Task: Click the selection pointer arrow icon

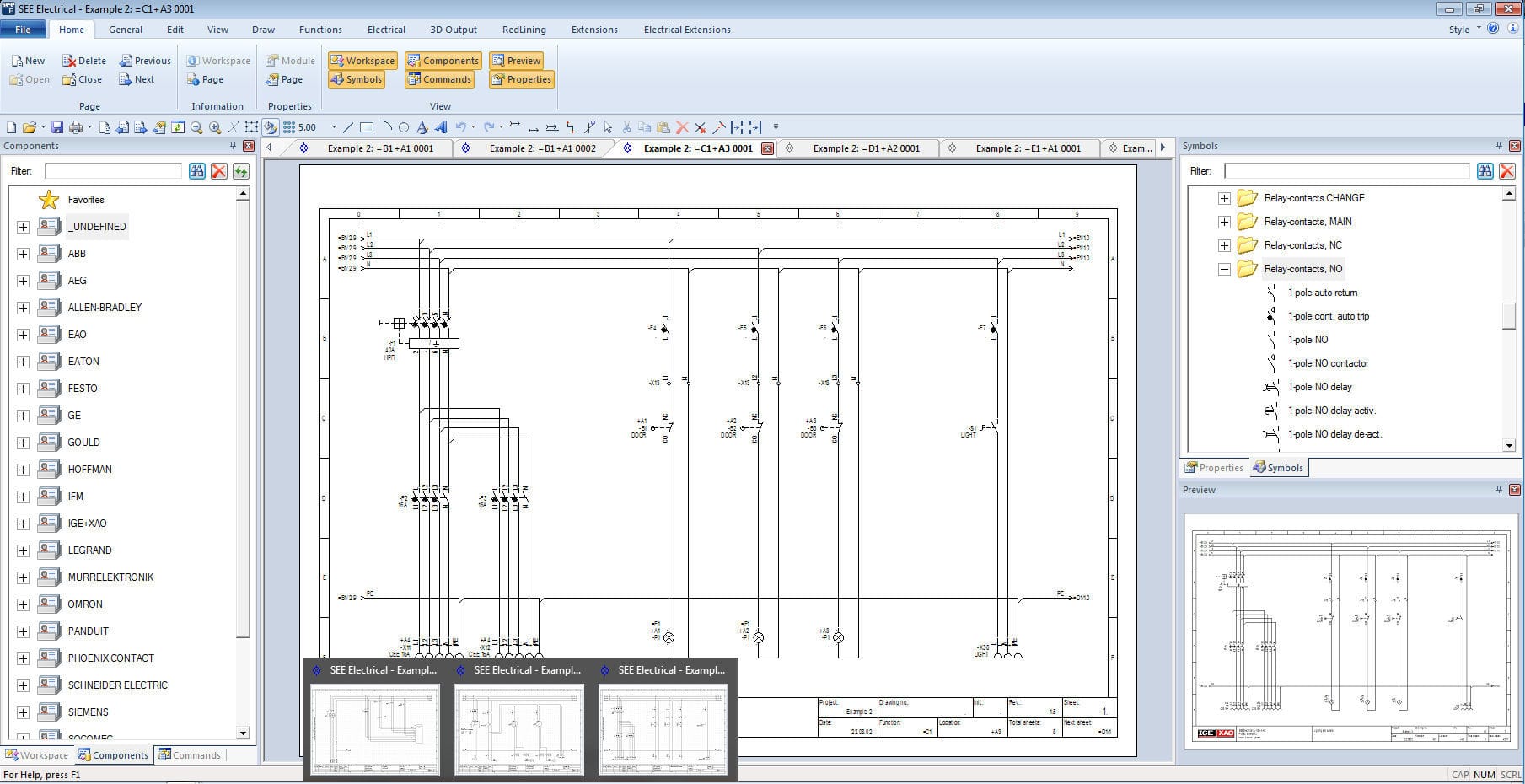Action: [608, 127]
